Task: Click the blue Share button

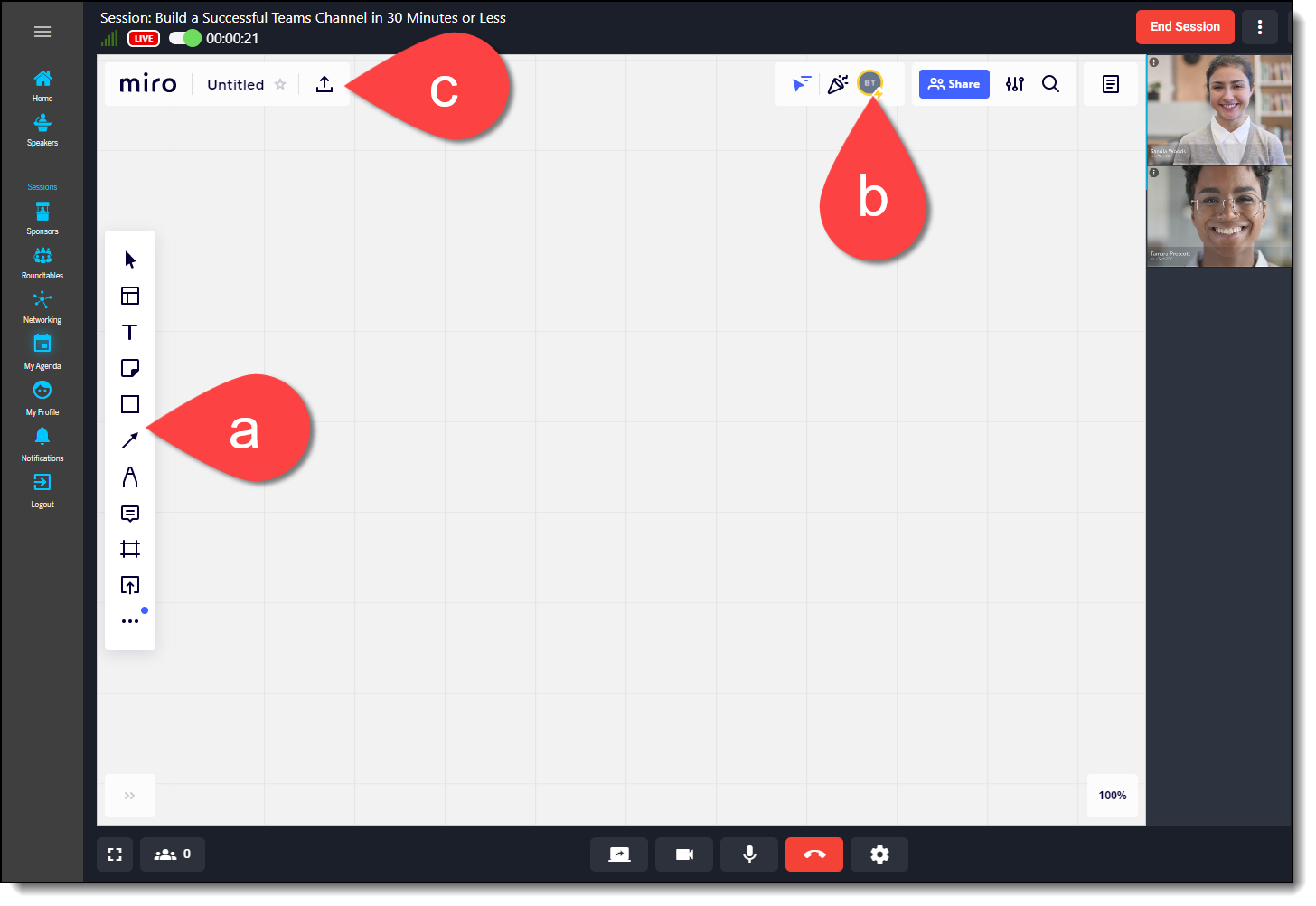Action: (954, 84)
